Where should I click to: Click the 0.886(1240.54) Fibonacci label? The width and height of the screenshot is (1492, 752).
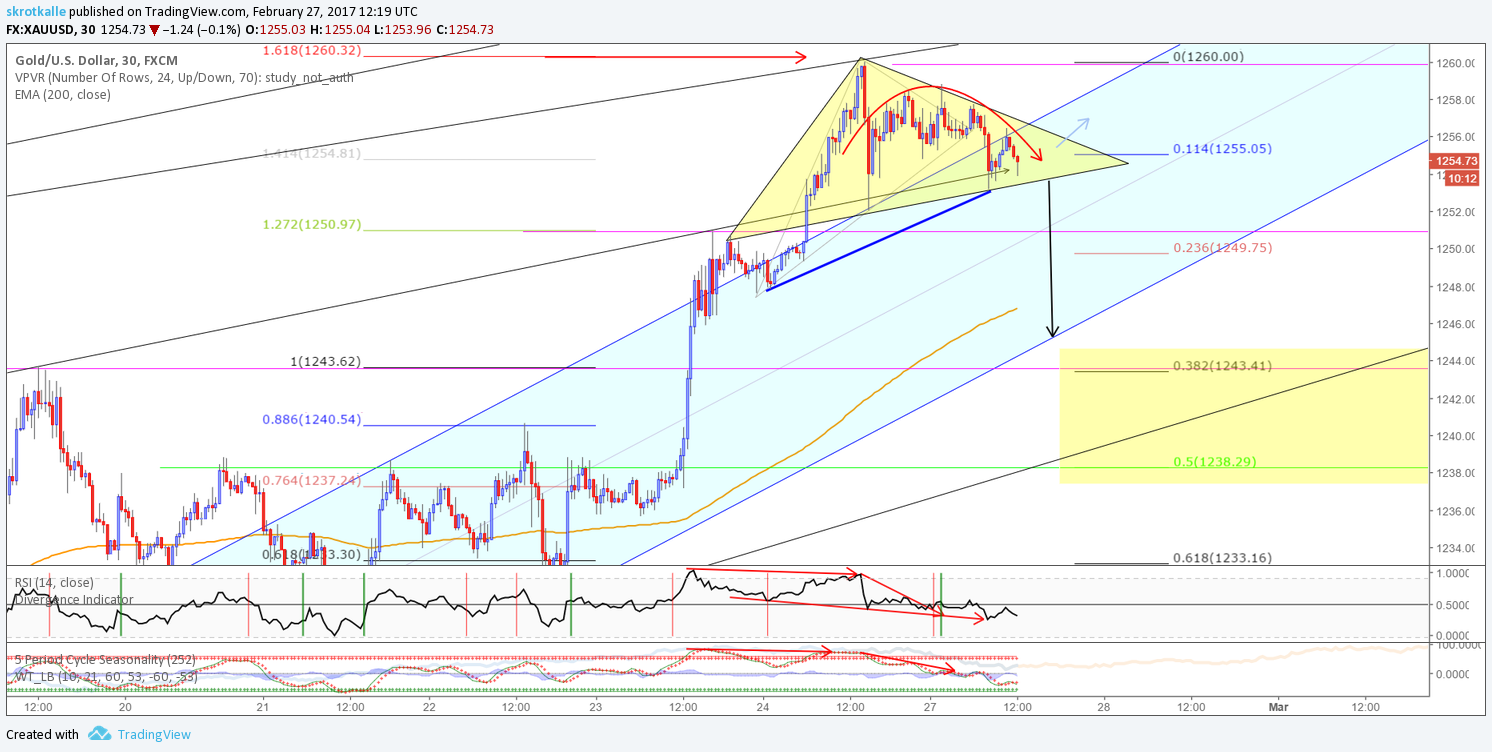tap(311, 419)
